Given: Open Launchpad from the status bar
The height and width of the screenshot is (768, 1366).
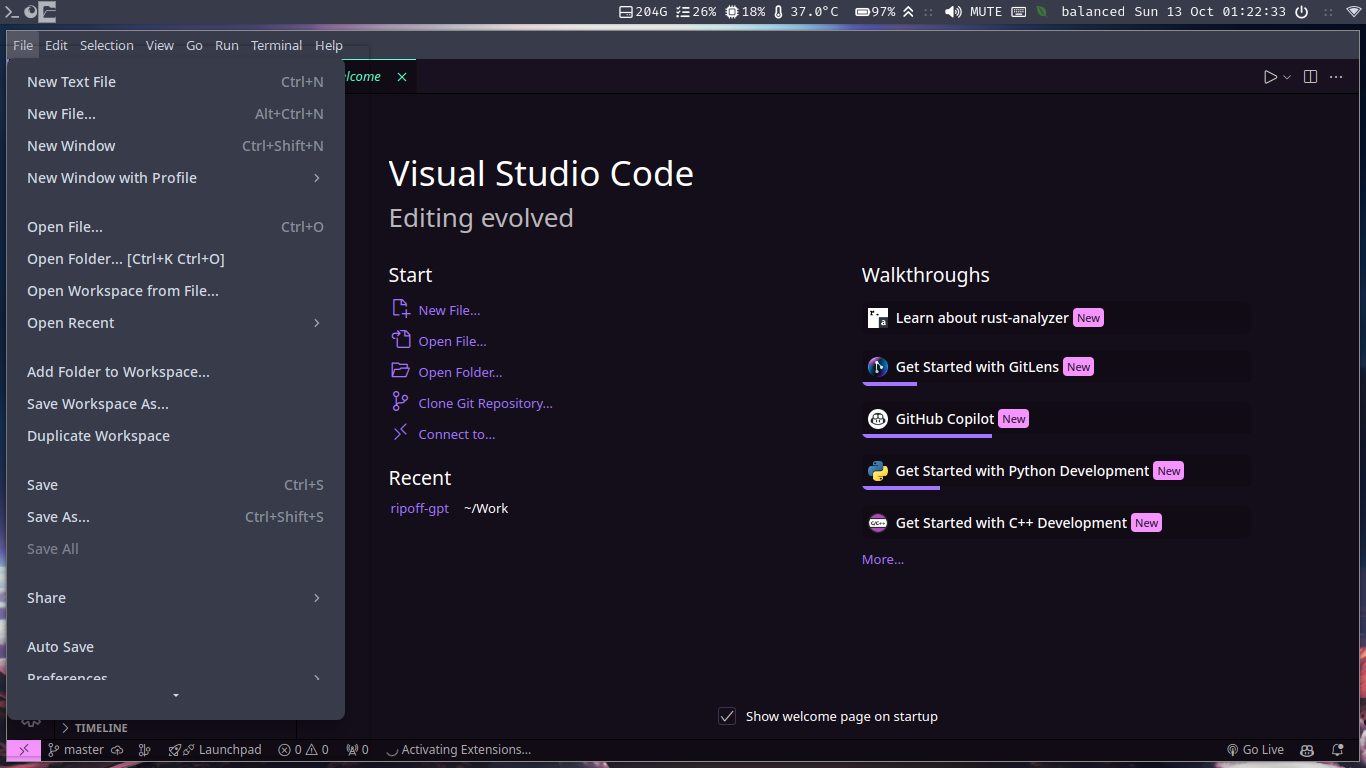Looking at the screenshot, I should point(215,750).
